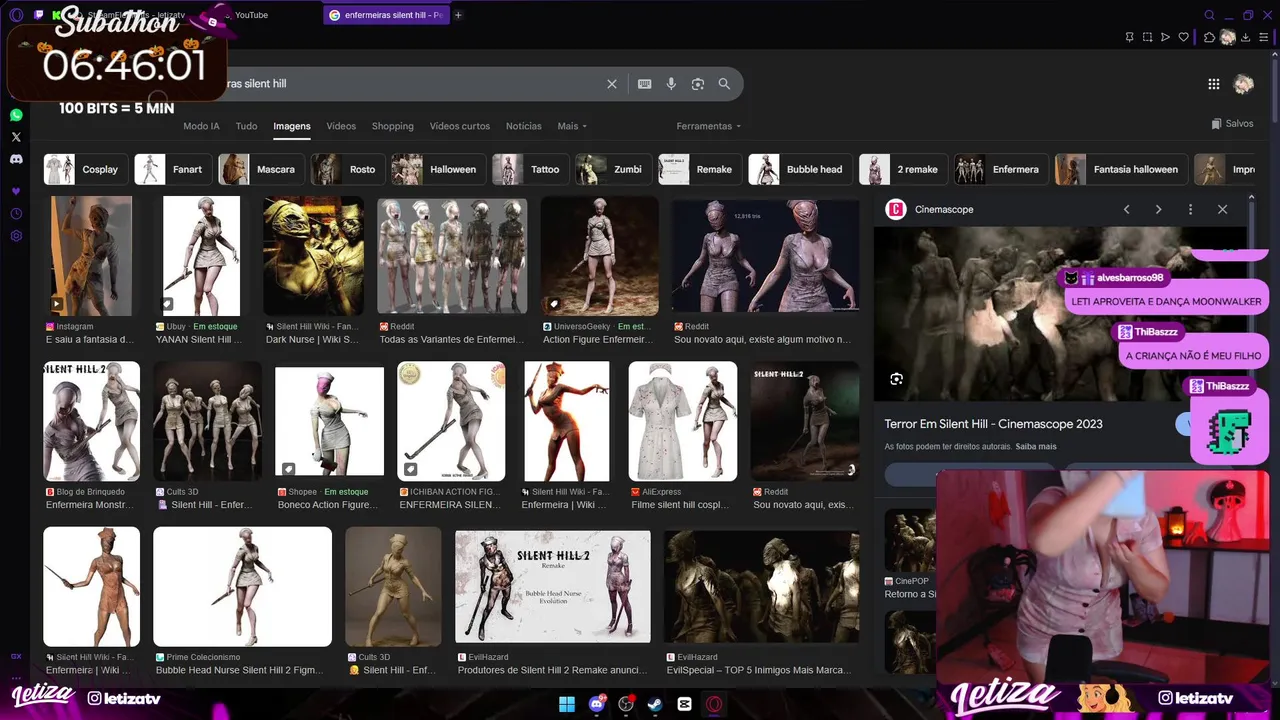Submit search with the magnifier icon

coord(724,84)
